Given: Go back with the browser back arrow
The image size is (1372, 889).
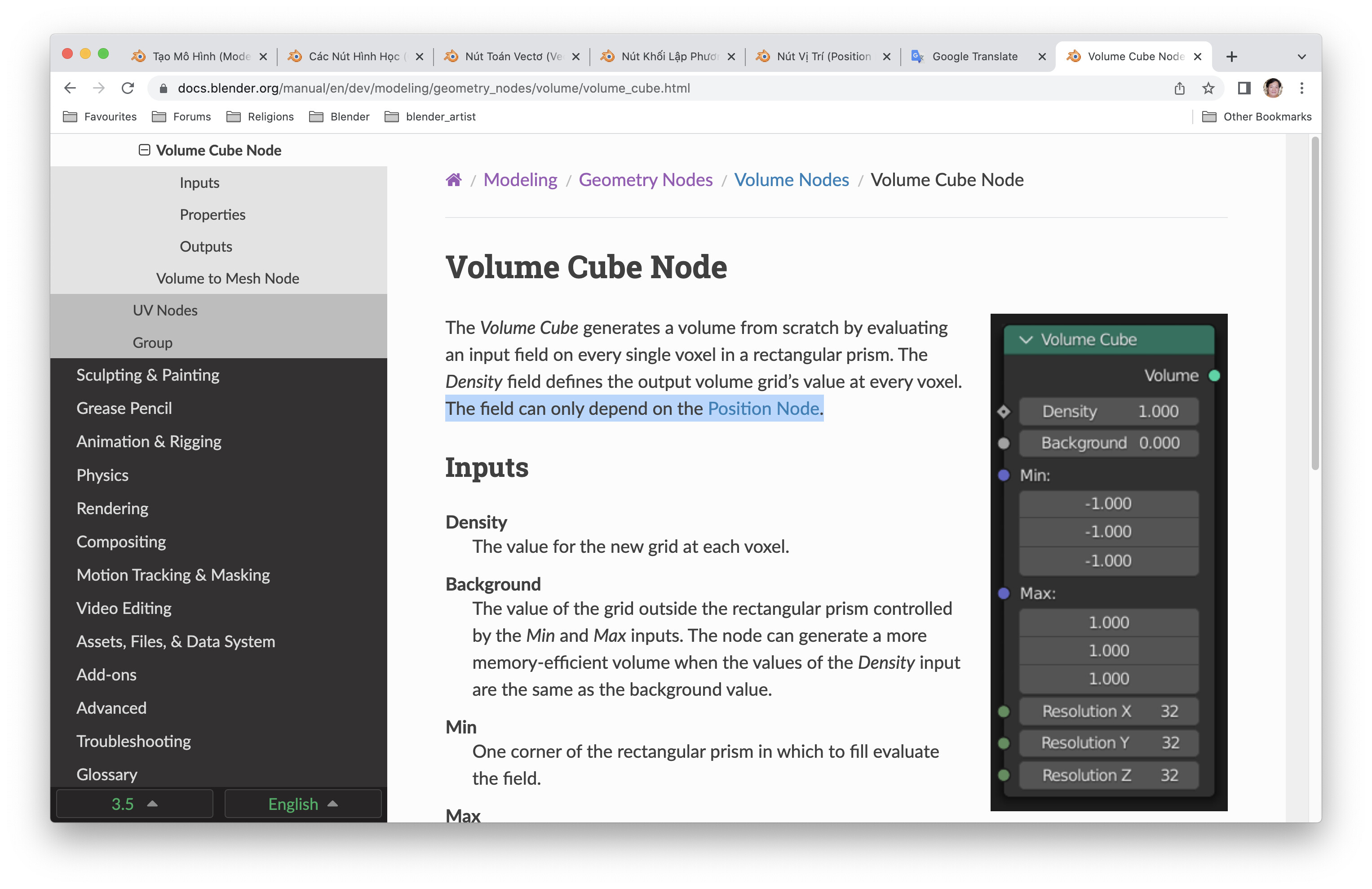Looking at the screenshot, I should pos(70,88).
